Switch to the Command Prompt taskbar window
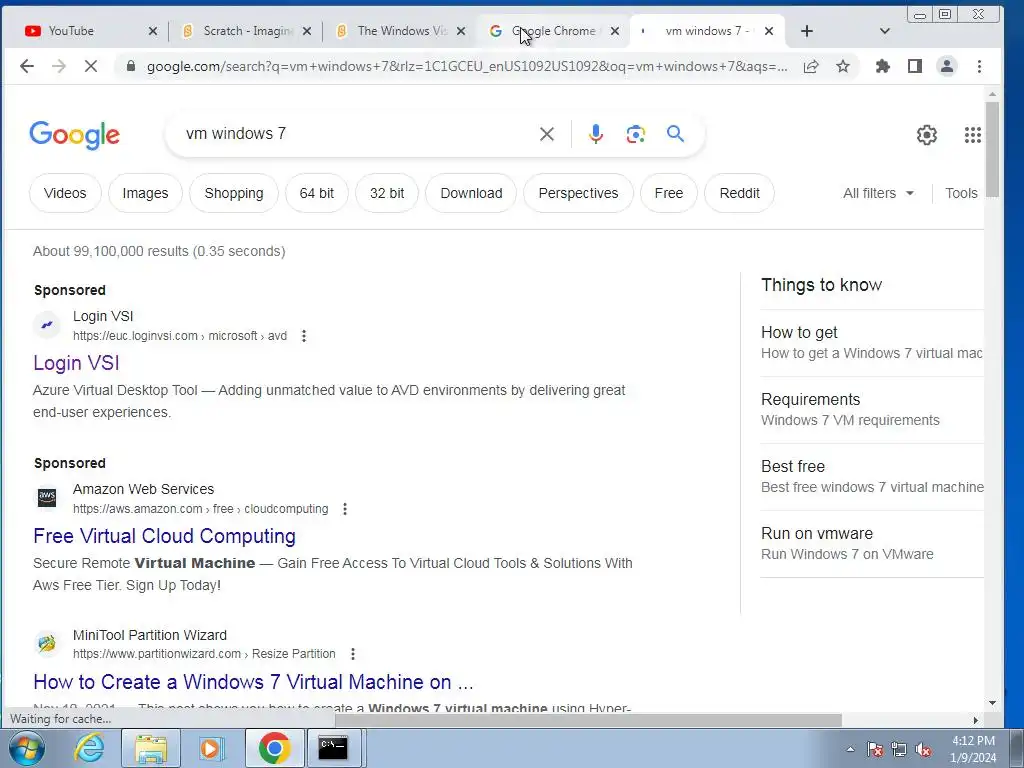This screenshot has width=1024, height=768. click(x=333, y=748)
